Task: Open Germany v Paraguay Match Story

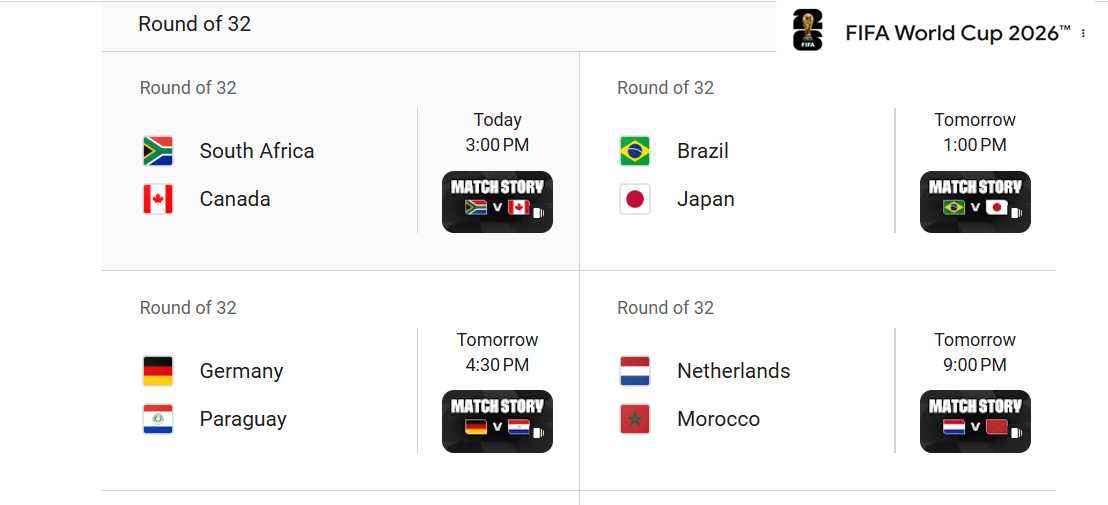Action: pyautogui.click(x=497, y=422)
